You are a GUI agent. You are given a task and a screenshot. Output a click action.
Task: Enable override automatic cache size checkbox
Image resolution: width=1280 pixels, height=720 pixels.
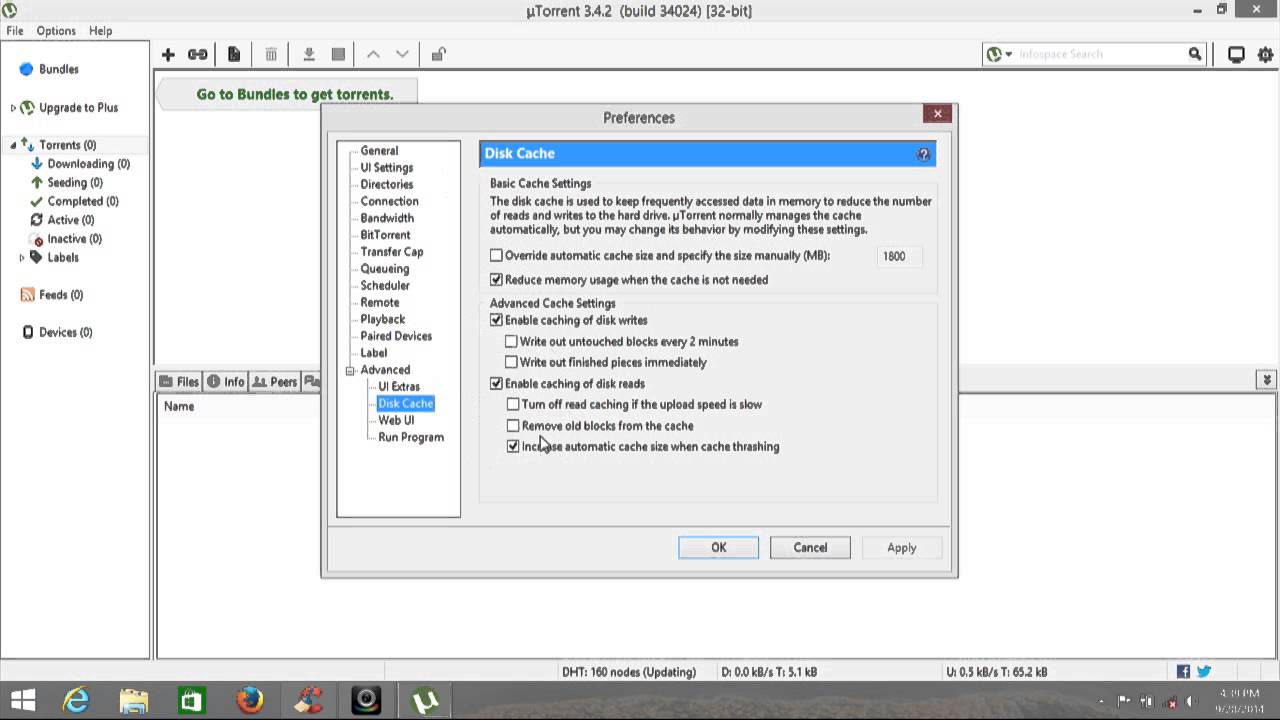point(496,256)
